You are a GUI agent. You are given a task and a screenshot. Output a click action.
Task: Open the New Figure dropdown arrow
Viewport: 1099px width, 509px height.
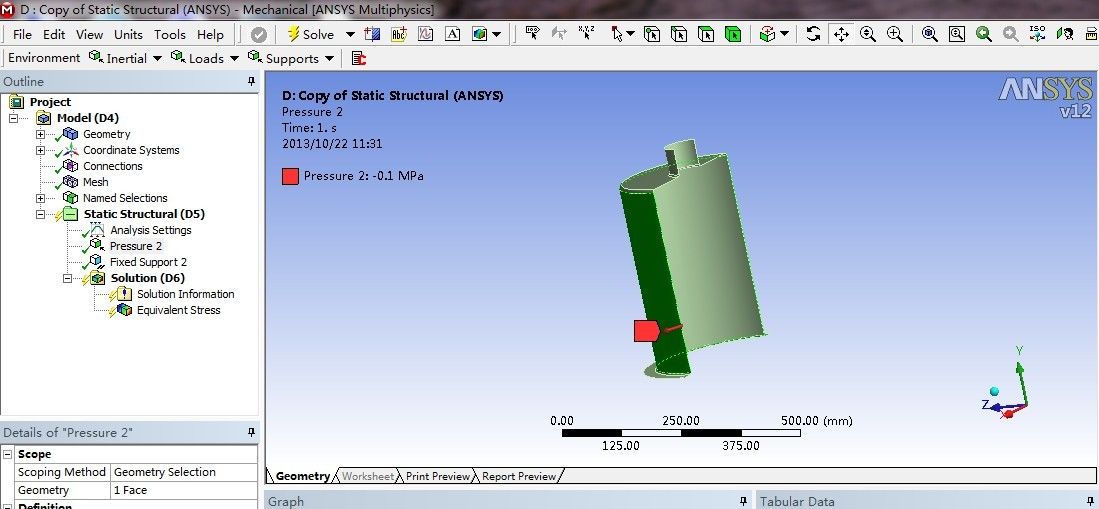(x=497, y=34)
